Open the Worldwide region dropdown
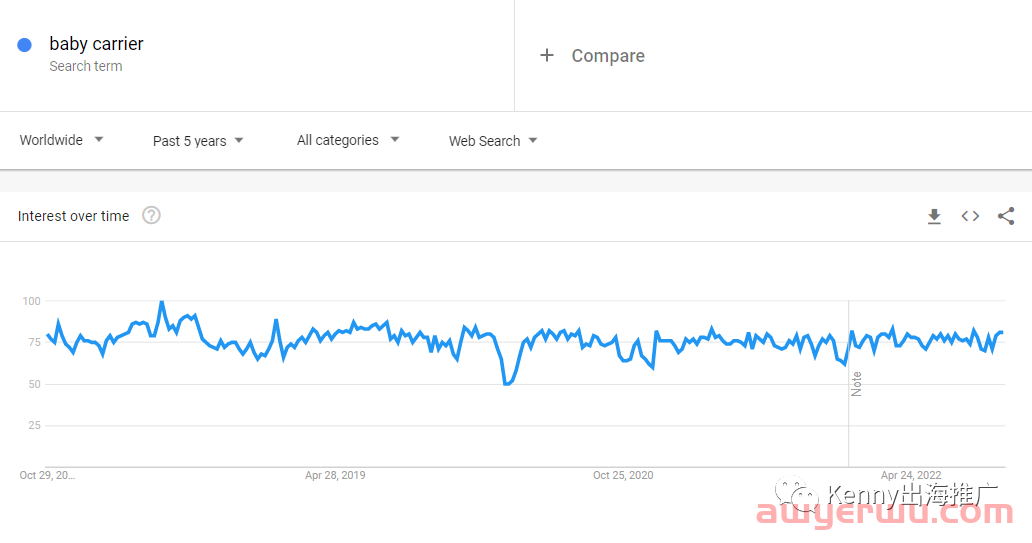 pos(61,140)
